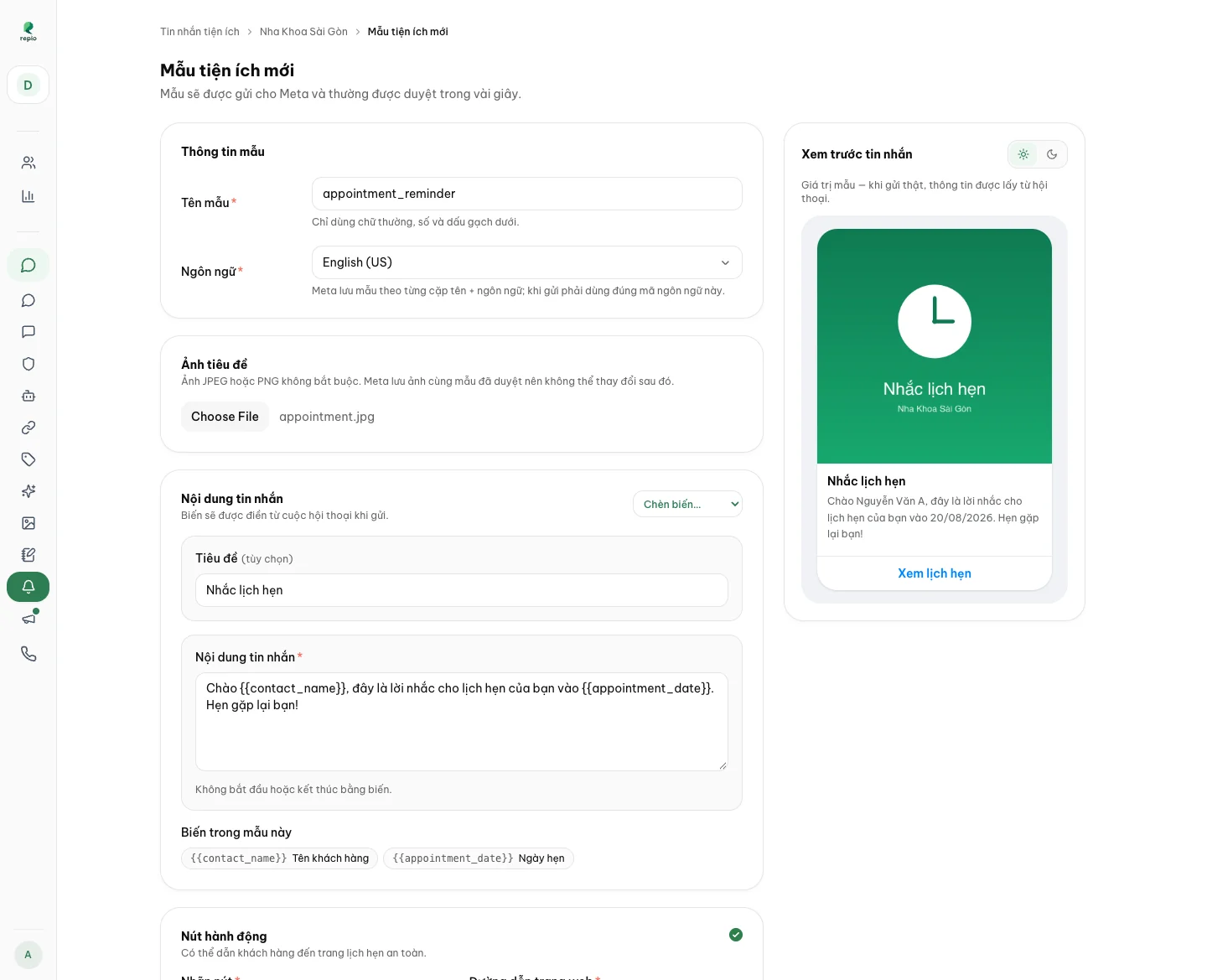This screenshot has width=1207, height=980.
Task: Click the Replo logo in the sidebar
Action: (x=28, y=32)
